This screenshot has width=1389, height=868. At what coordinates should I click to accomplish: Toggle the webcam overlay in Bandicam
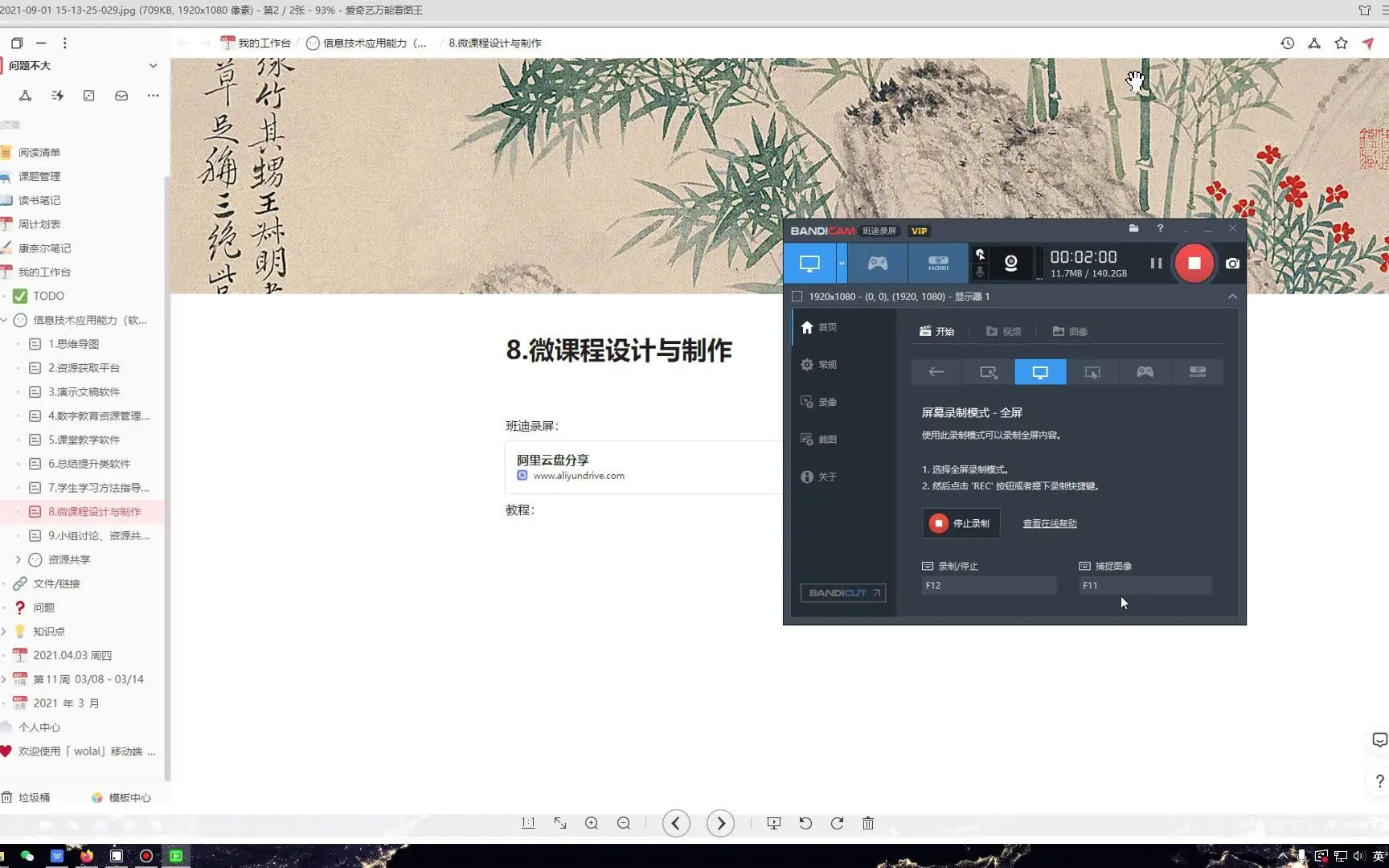1011,263
